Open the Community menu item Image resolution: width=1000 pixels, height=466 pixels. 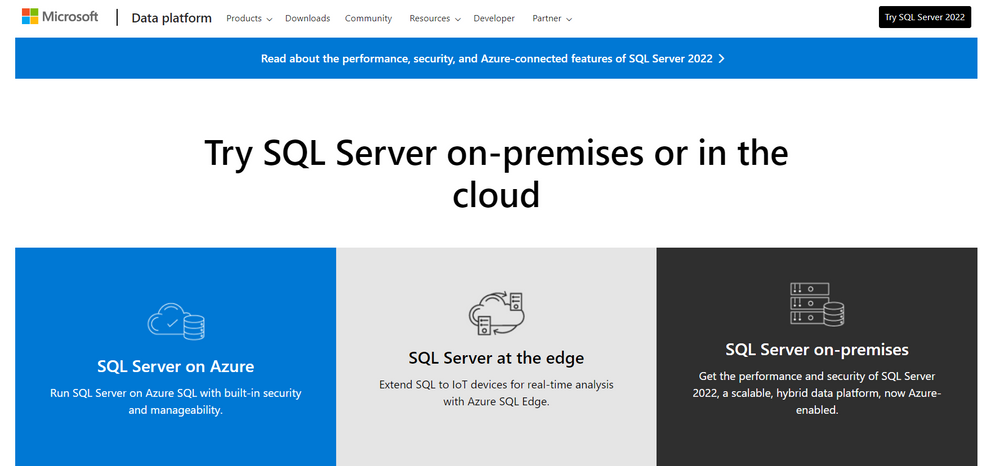tap(368, 18)
